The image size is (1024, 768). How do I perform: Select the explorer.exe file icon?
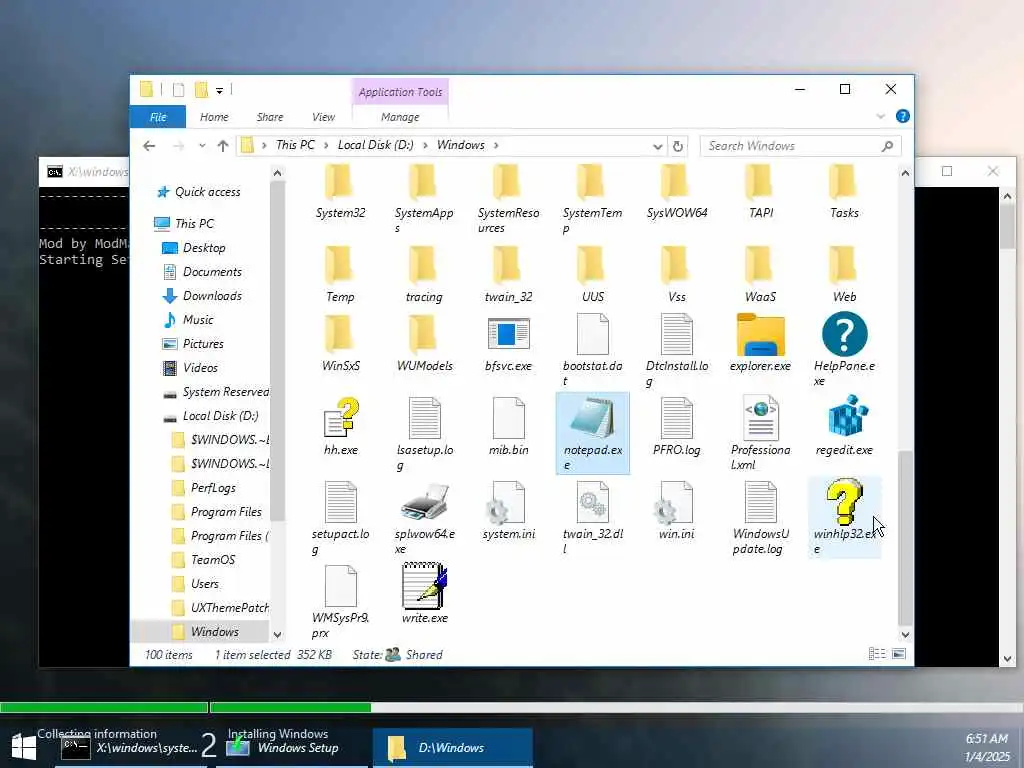760,334
